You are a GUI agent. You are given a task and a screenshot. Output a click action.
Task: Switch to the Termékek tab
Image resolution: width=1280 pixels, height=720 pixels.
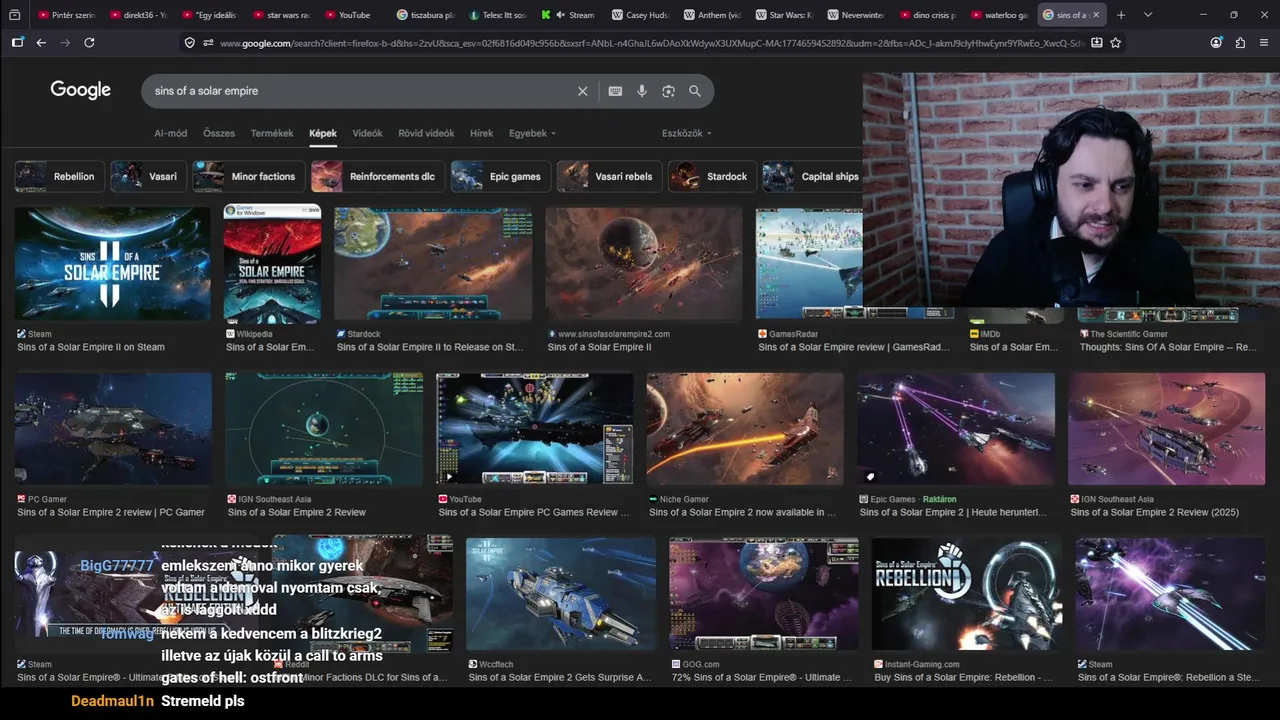click(x=272, y=133)
